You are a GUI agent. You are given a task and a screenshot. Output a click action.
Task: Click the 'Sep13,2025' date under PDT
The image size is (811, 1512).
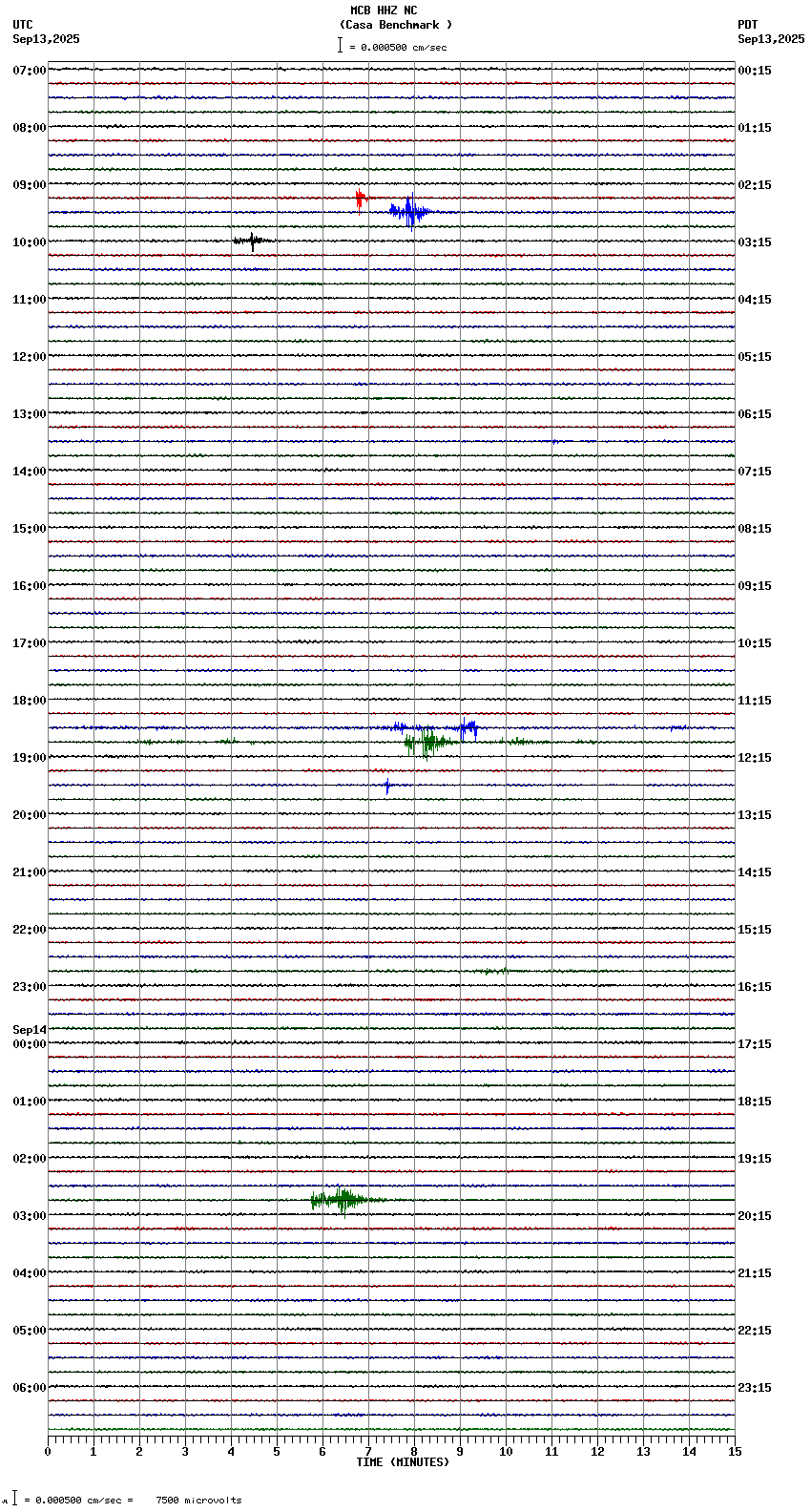click(771, 39)
